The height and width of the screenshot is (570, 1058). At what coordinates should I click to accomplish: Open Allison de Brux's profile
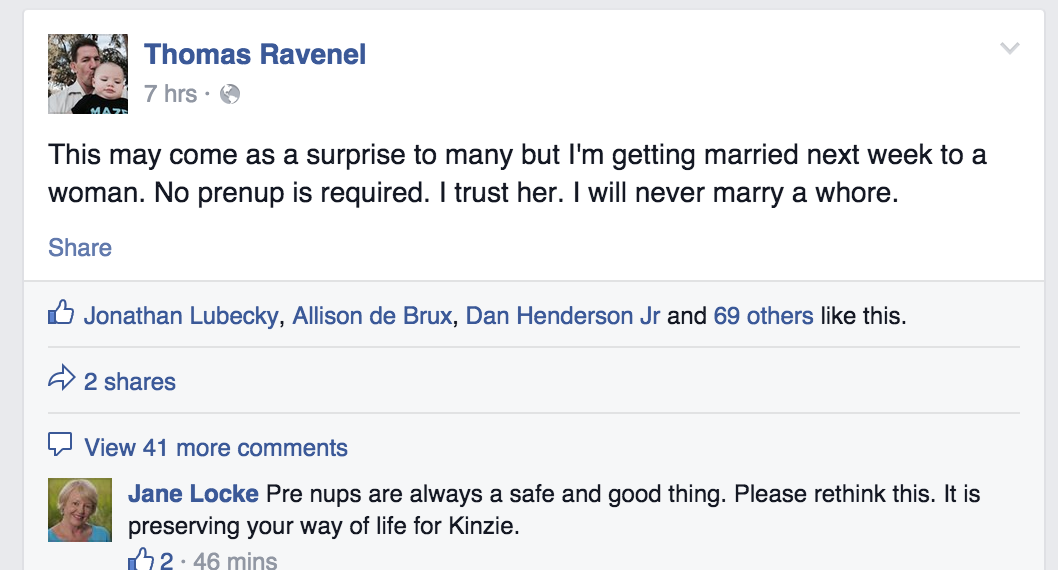click(x=372, y=316)
